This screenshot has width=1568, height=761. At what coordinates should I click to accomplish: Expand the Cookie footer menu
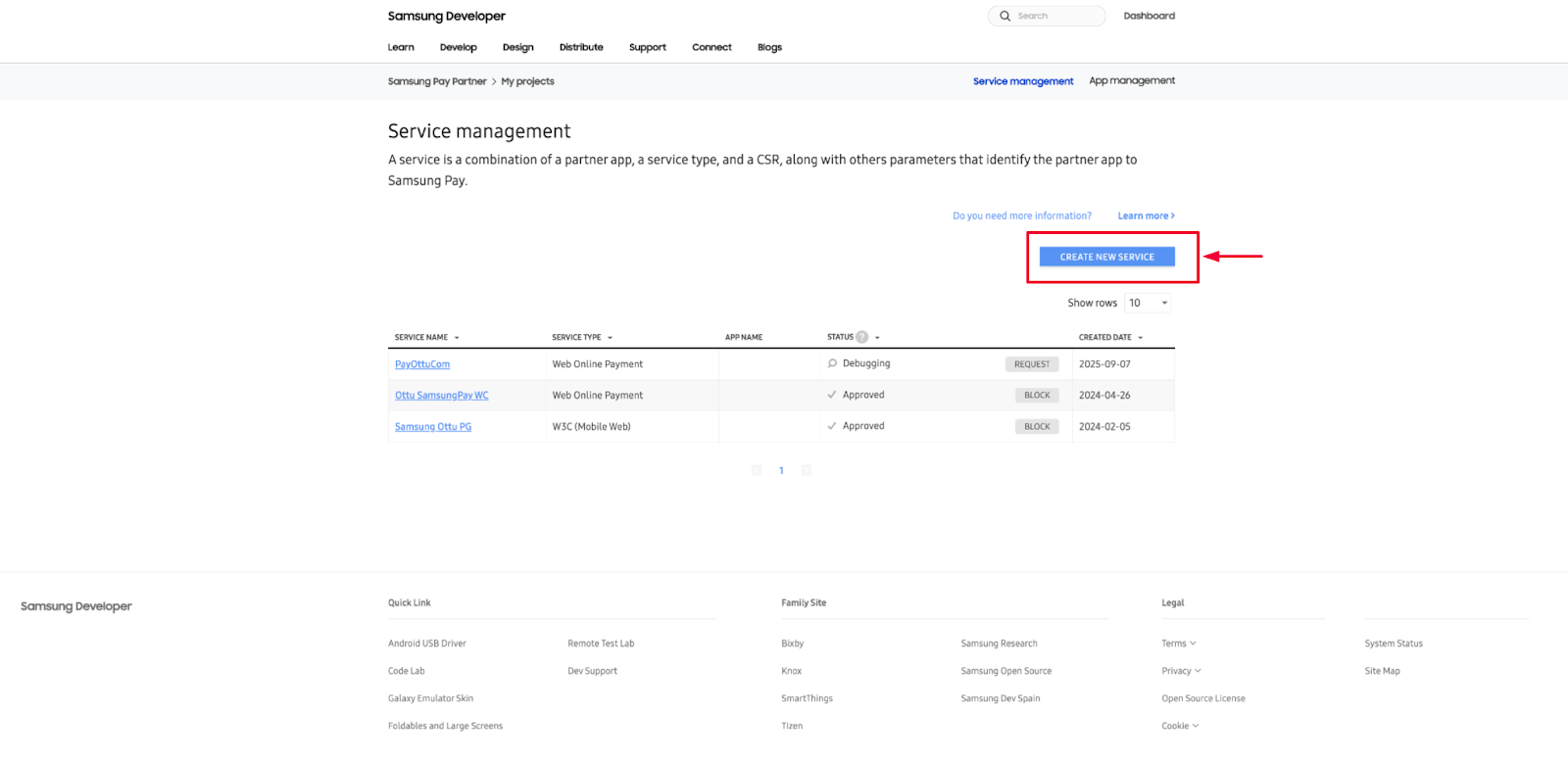(x=1180, y=726)
